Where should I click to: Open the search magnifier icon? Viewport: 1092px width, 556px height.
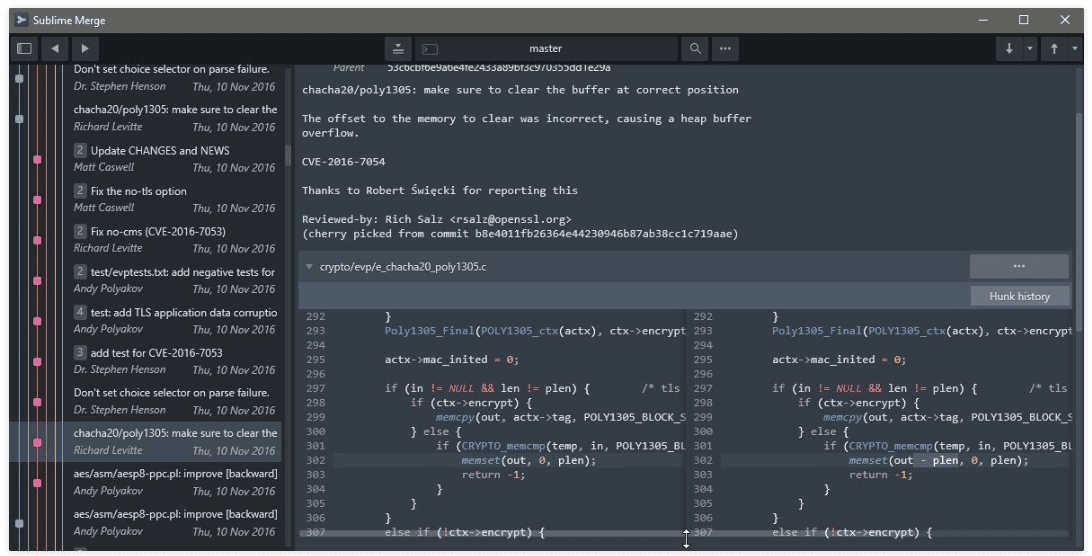pyautogui.click(x=695, y=49)
